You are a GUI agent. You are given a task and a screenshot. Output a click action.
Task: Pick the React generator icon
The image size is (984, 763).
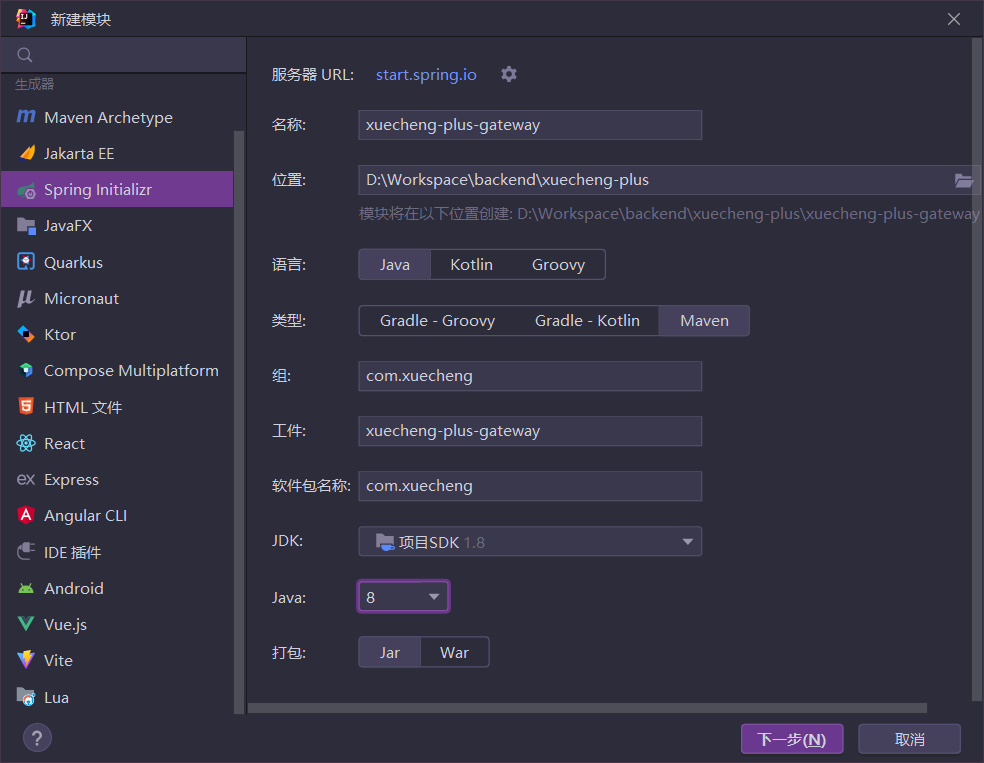tap(26, 443)
